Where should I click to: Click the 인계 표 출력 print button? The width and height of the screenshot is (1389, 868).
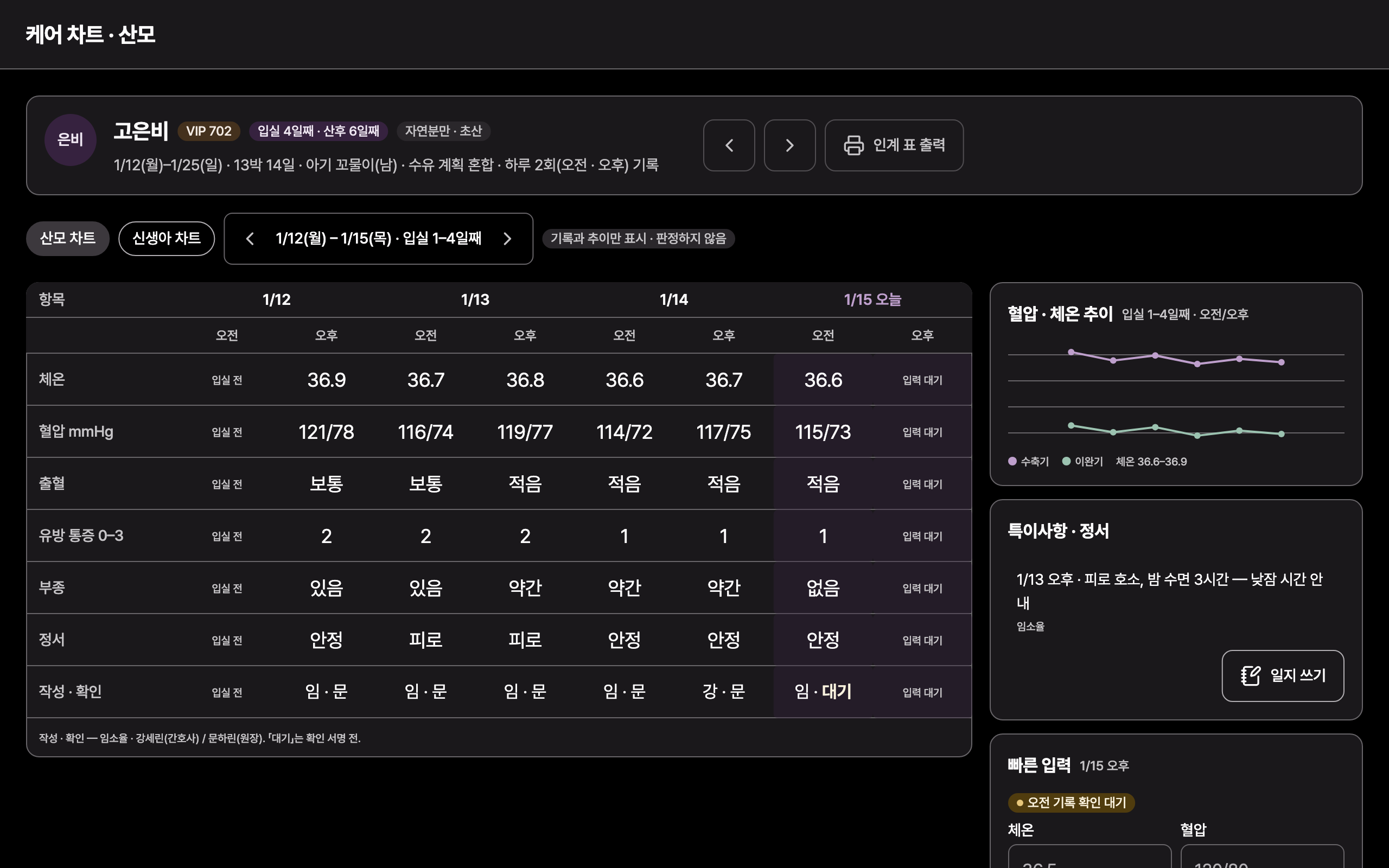tap(894, 145)
